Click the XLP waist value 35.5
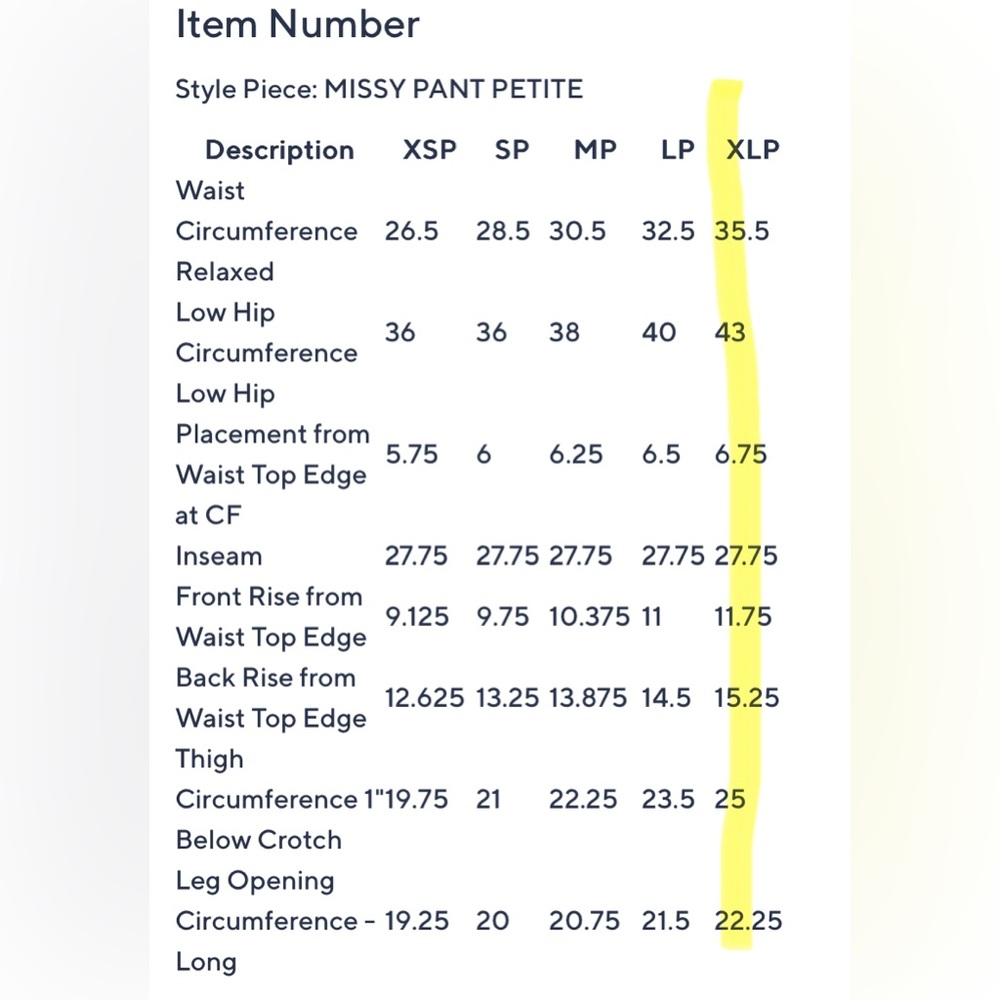 pos(742,231)
